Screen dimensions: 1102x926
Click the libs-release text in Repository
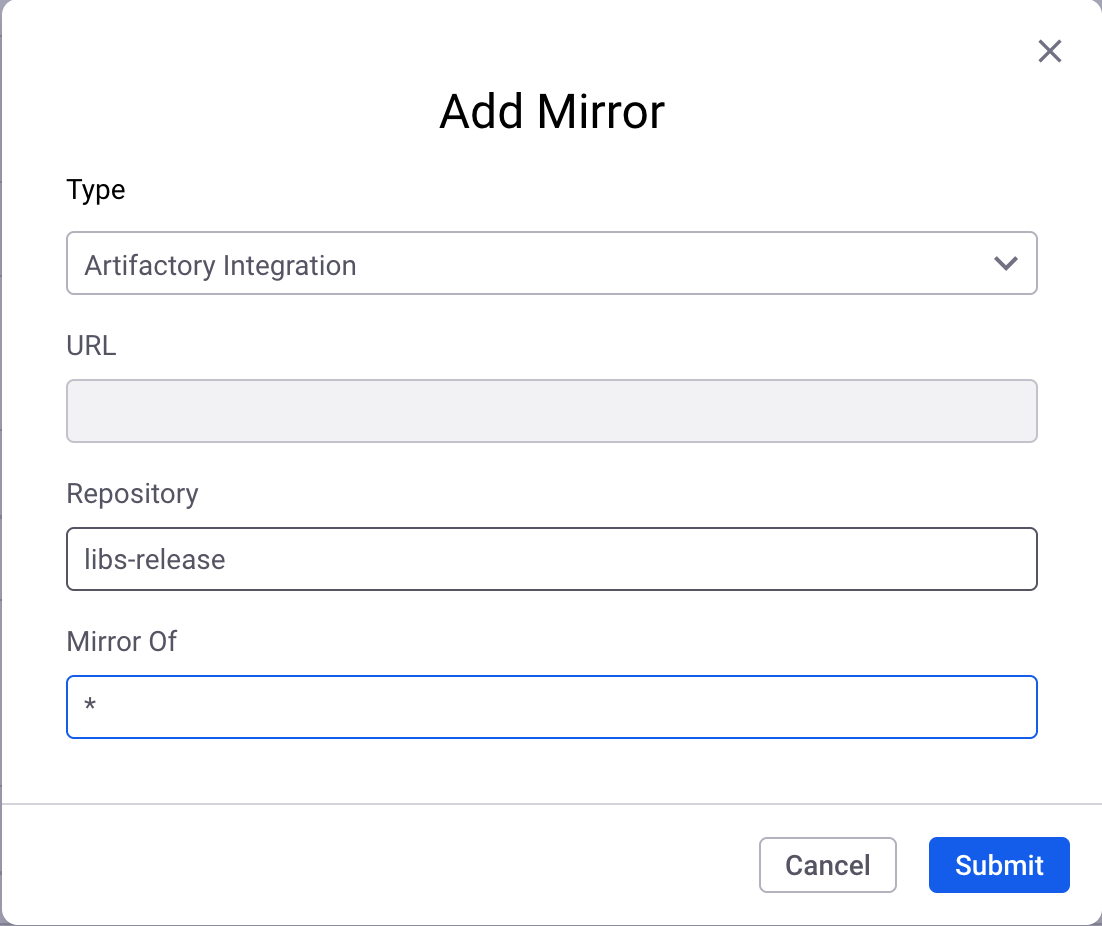tap(155, 559)
